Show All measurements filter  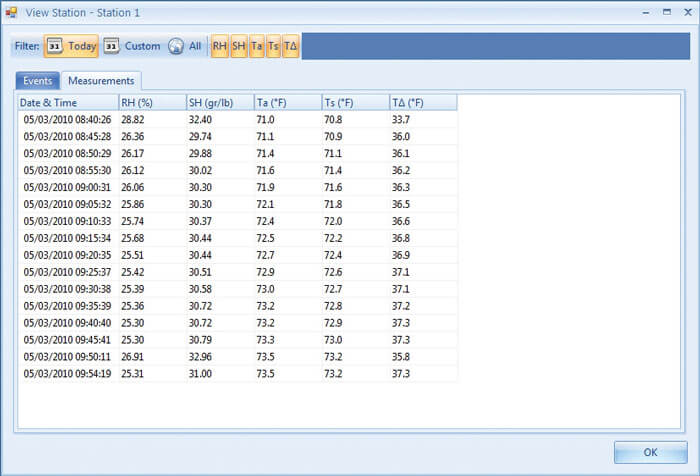tap(185, 46)
